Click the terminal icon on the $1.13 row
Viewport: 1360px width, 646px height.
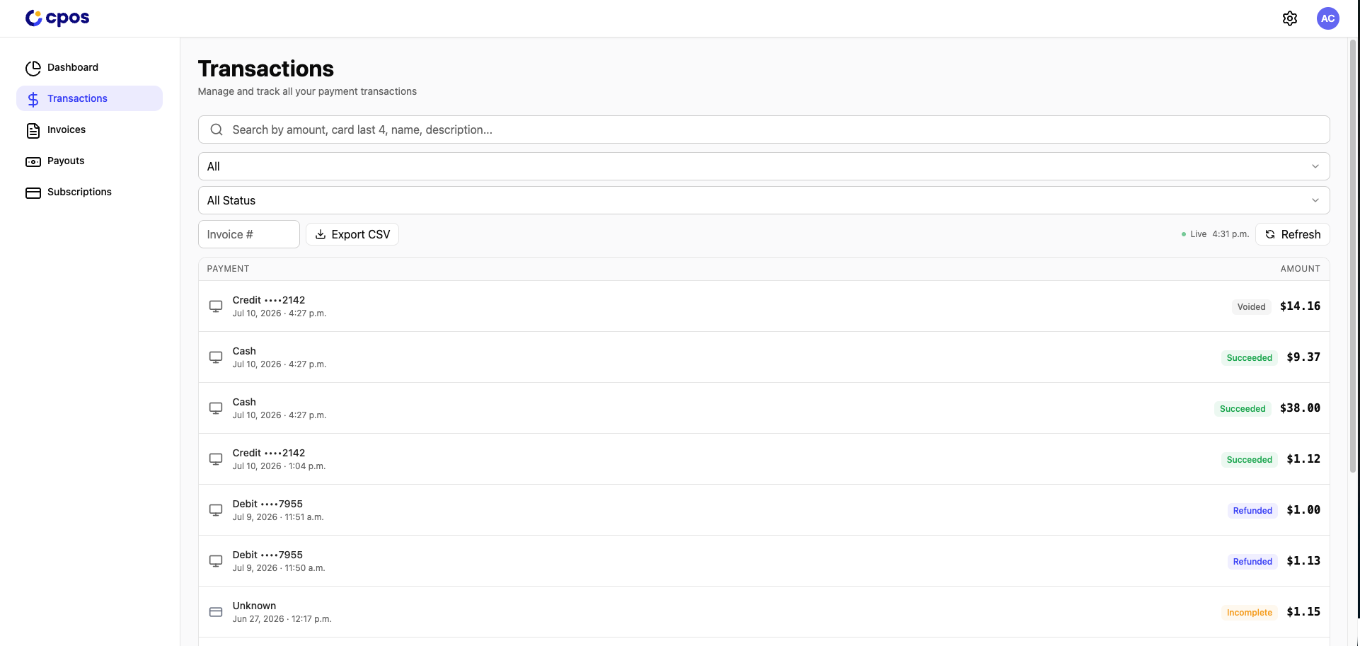[x=215, y=561]
